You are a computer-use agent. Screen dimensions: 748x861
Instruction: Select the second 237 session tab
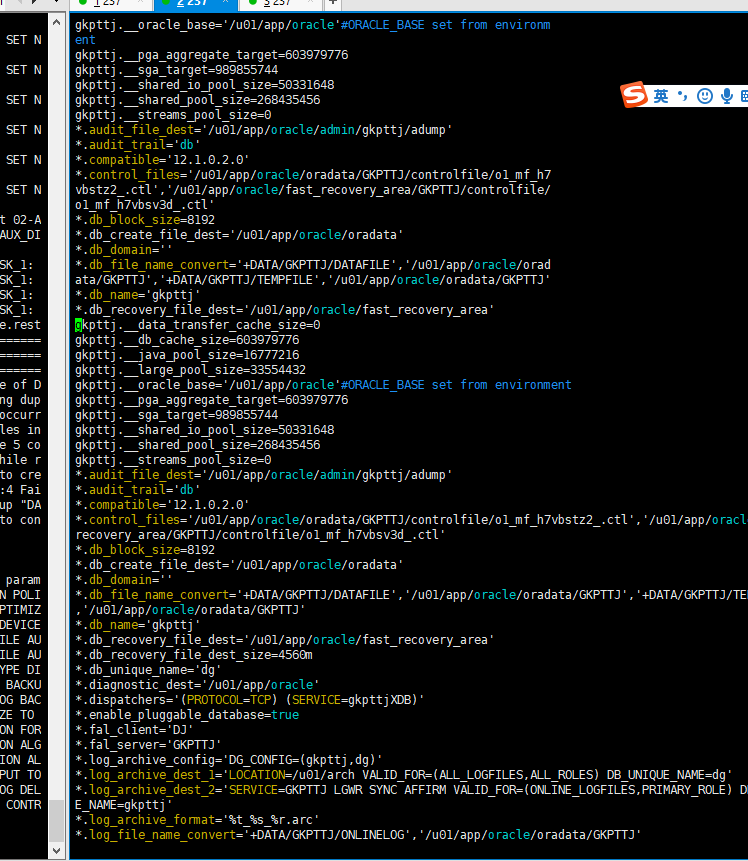[x=191, y=3]
